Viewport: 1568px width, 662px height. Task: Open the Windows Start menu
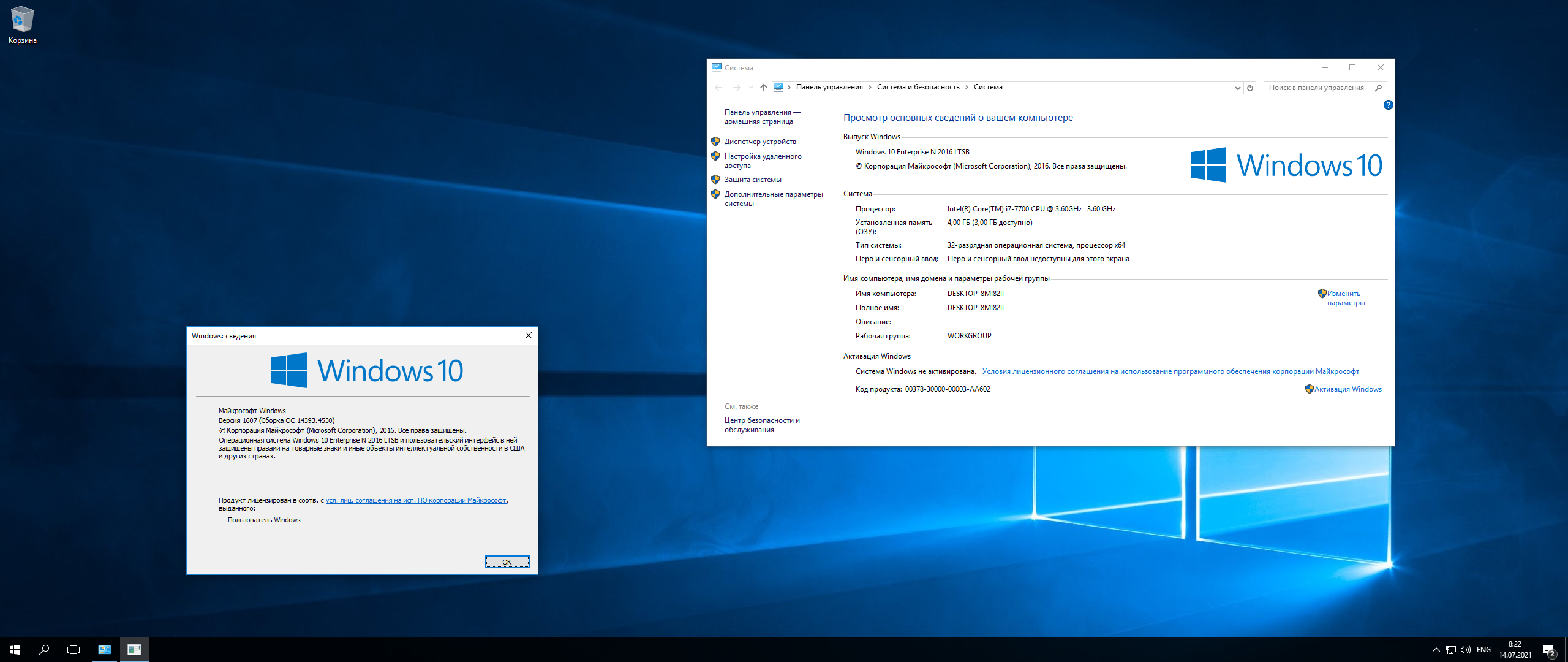15,649
